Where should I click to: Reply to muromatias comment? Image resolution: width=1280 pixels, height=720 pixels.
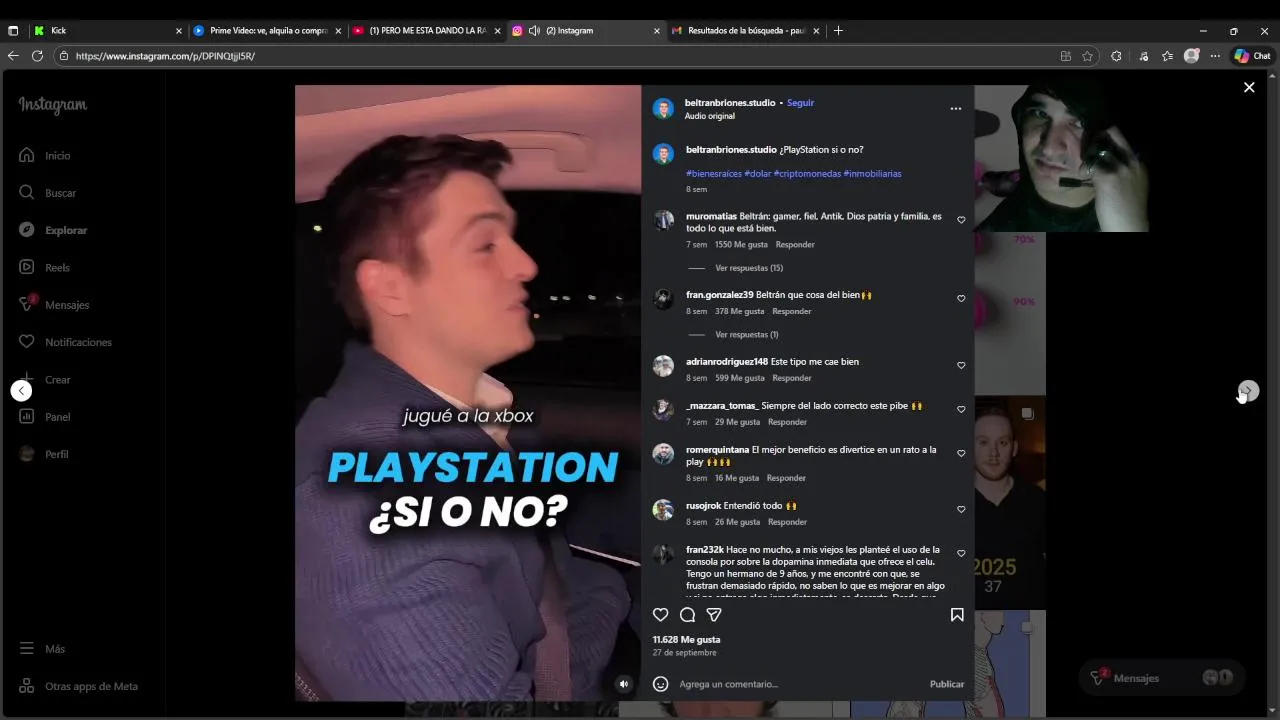point(795,245)
